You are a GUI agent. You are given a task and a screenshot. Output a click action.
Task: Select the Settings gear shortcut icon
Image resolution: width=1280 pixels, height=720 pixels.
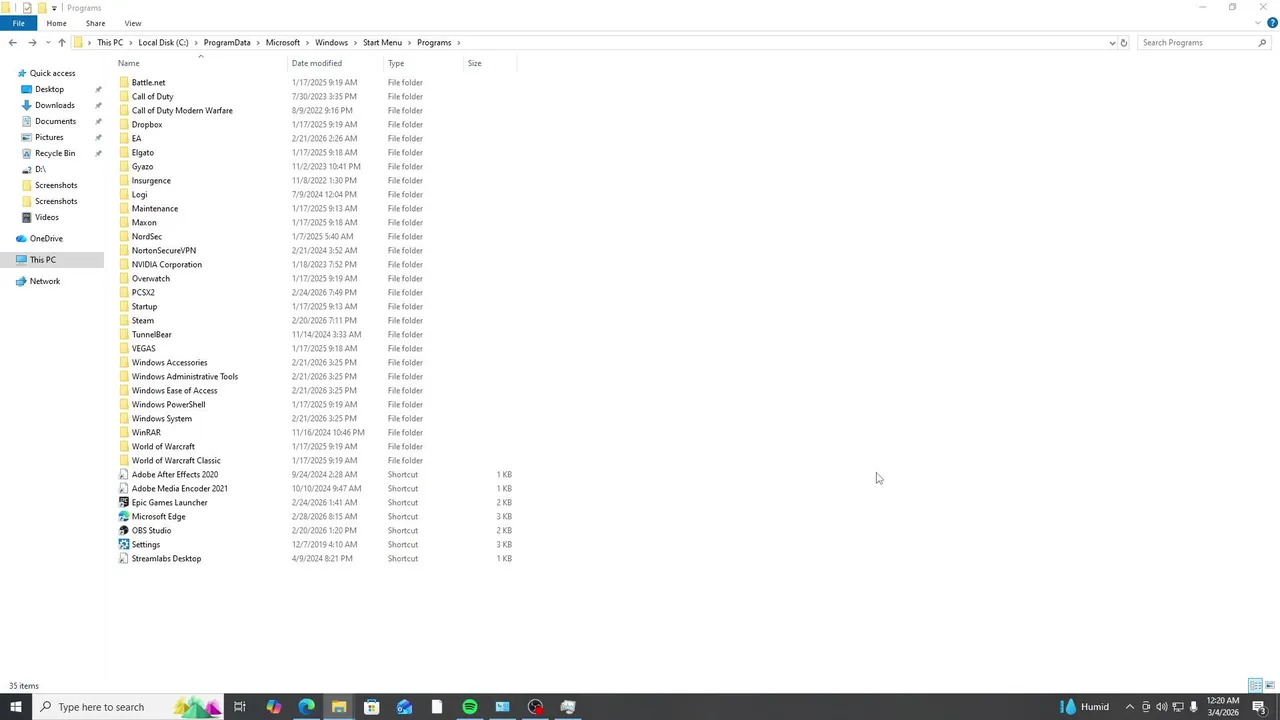pyautogui.click(x=124, y=544)
